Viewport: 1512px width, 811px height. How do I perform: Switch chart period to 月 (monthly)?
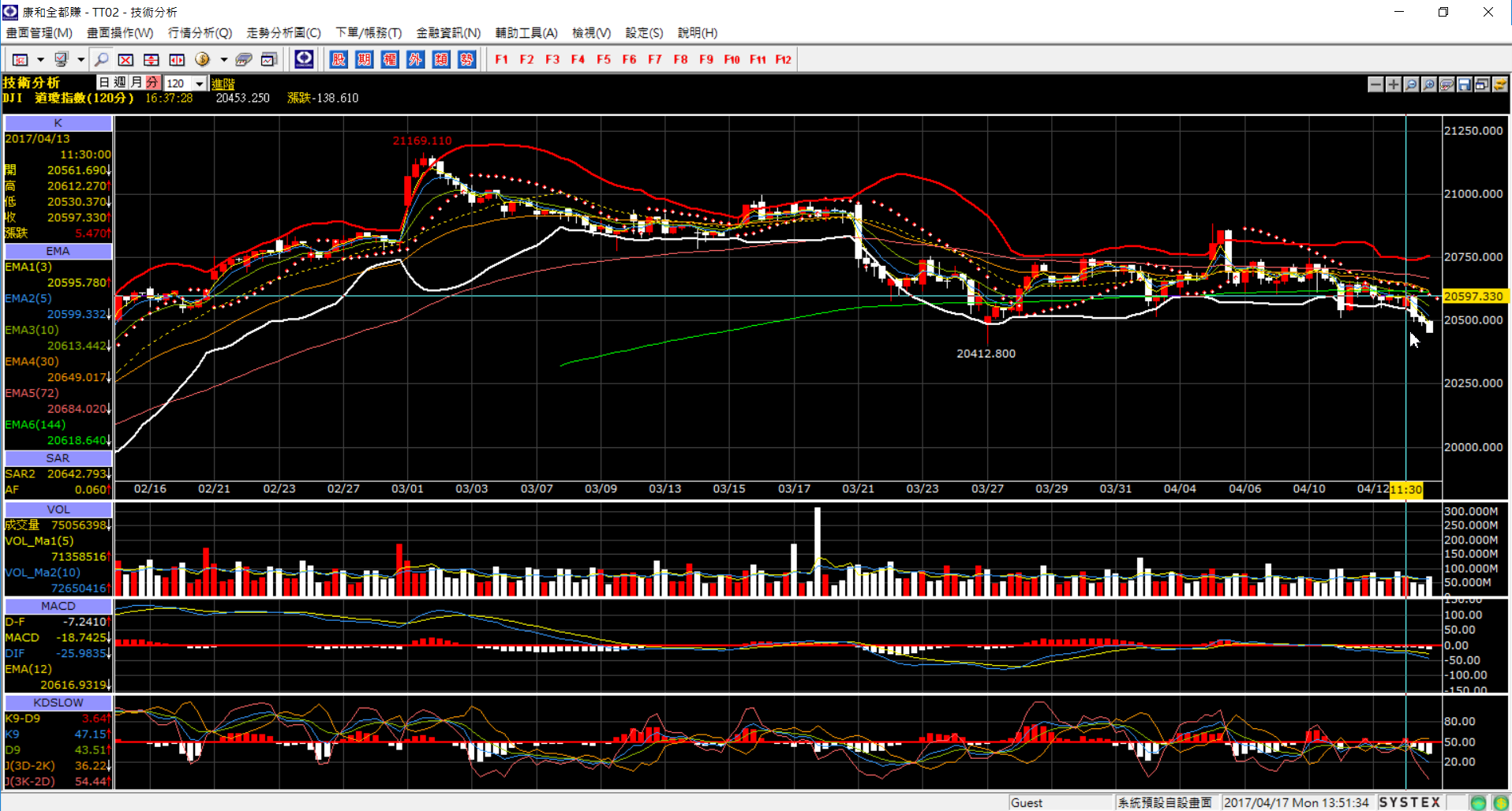(x=137, y=83)
